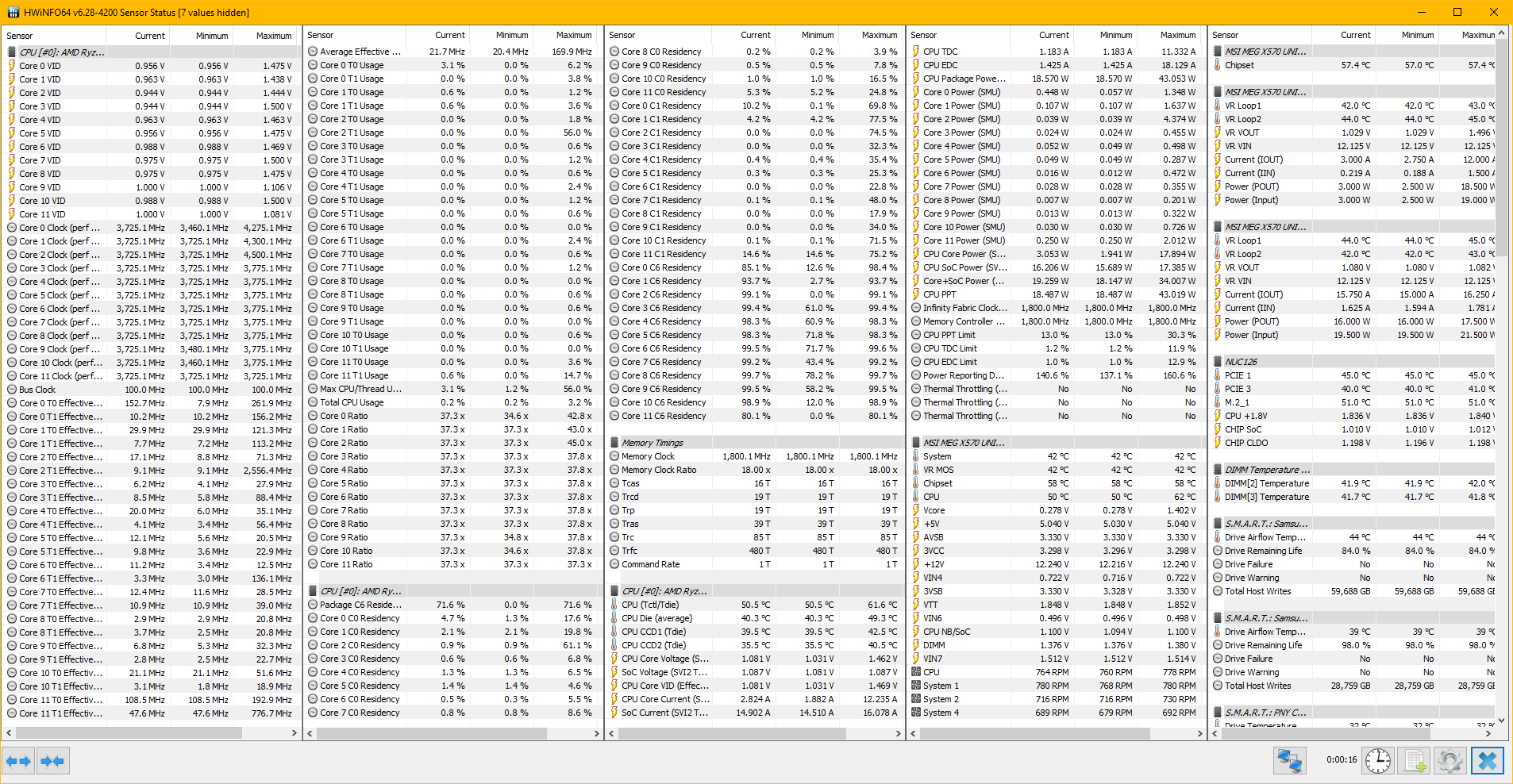Select the CPU Package Power row
The image size is (1513, 784).
pyautogui.click(x=1057, y=79)
